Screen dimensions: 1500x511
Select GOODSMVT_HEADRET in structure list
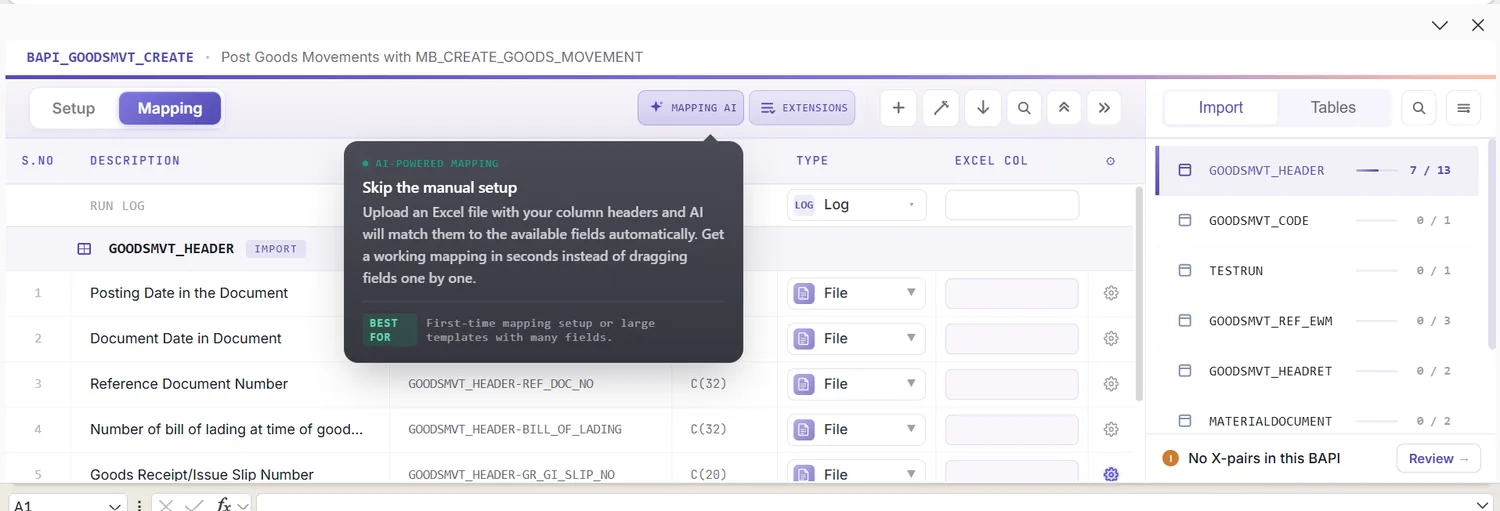coord(1317,370)
